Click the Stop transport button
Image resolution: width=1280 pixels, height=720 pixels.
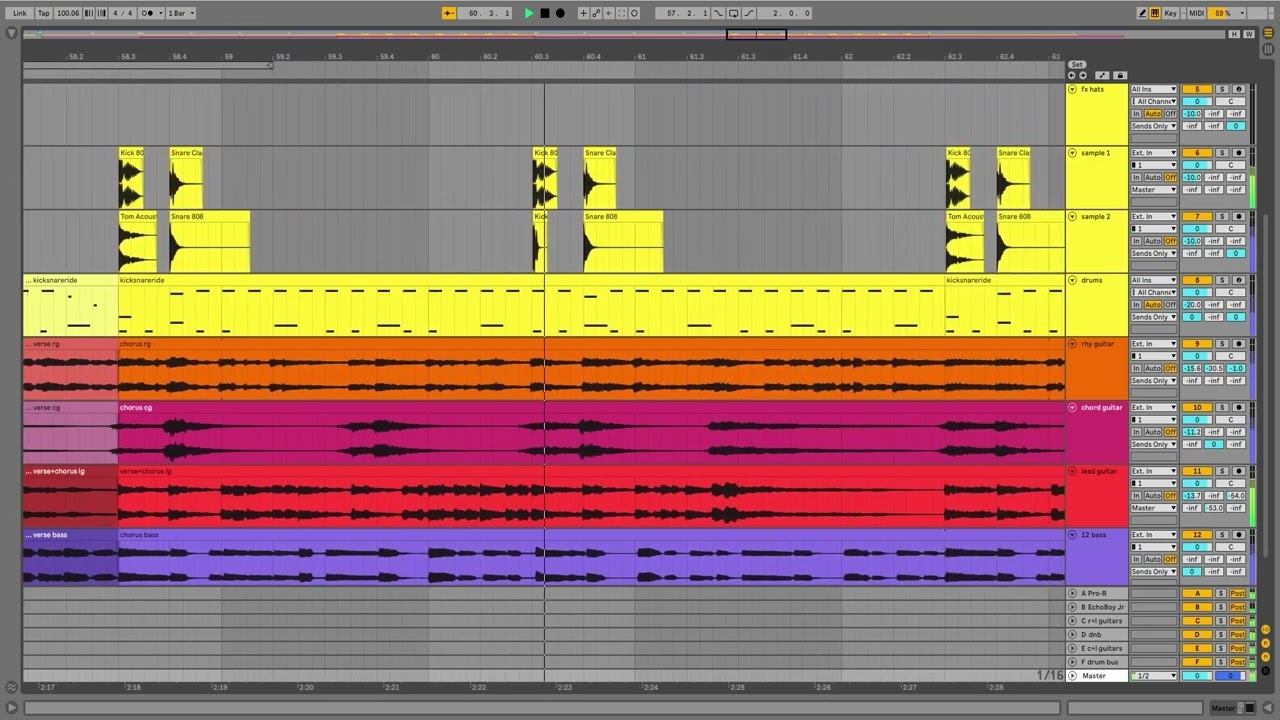(x=544, y=13)
